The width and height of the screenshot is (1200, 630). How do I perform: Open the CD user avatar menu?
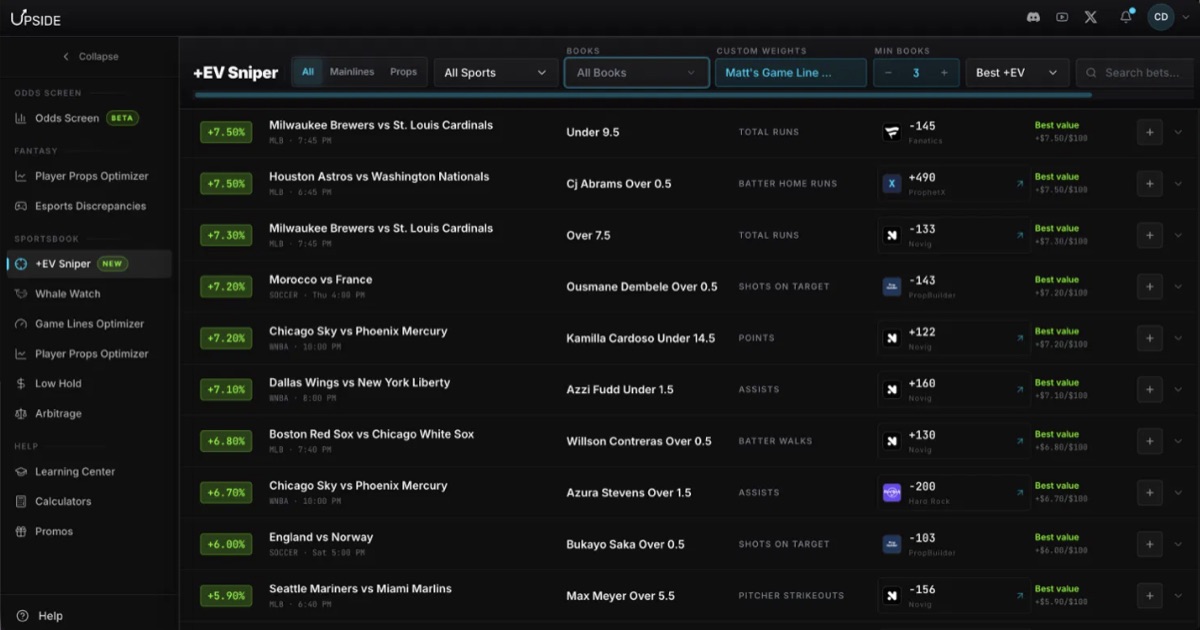coord(1161,17)
